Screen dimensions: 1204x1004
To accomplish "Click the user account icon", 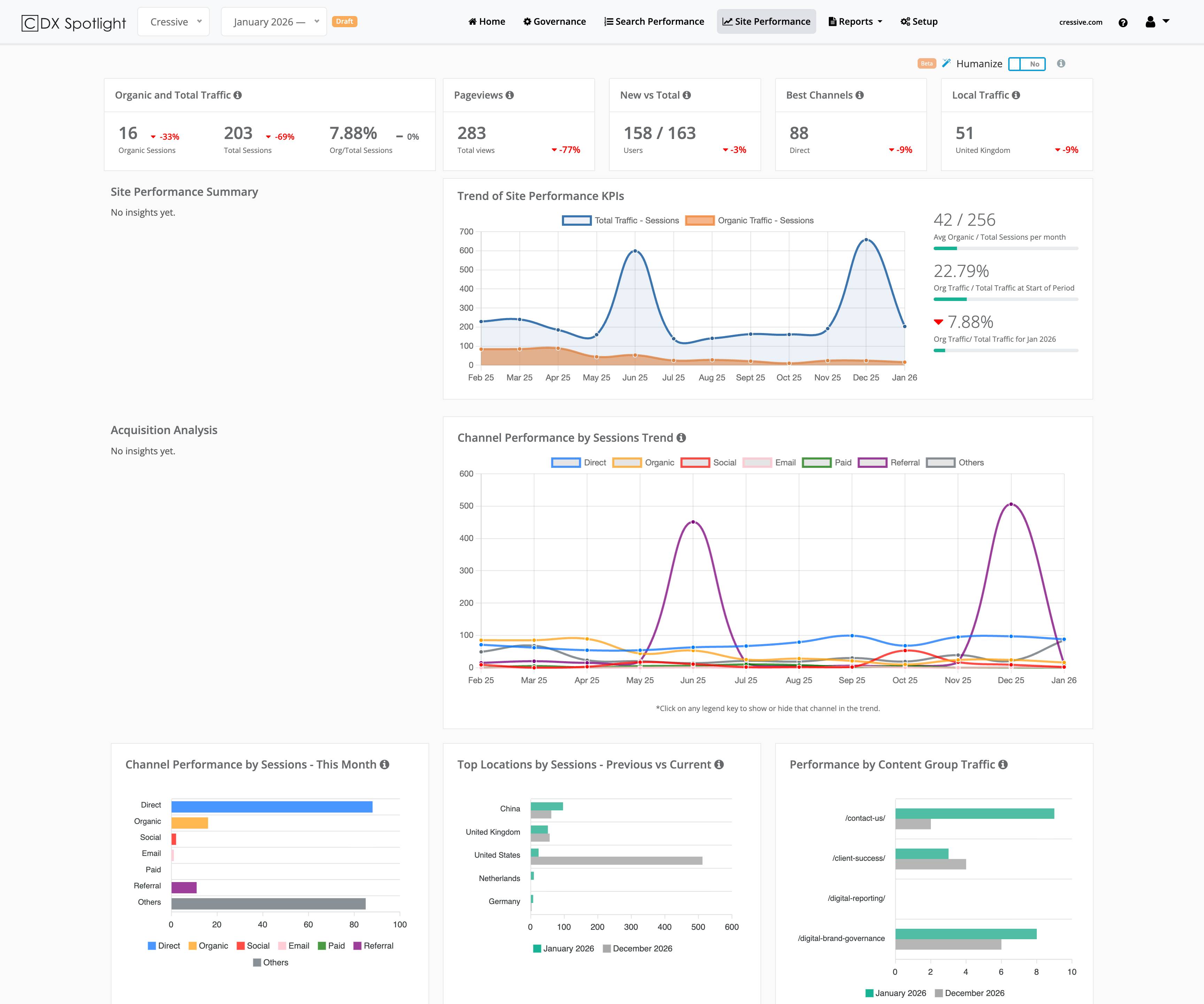I will 1150,22.
